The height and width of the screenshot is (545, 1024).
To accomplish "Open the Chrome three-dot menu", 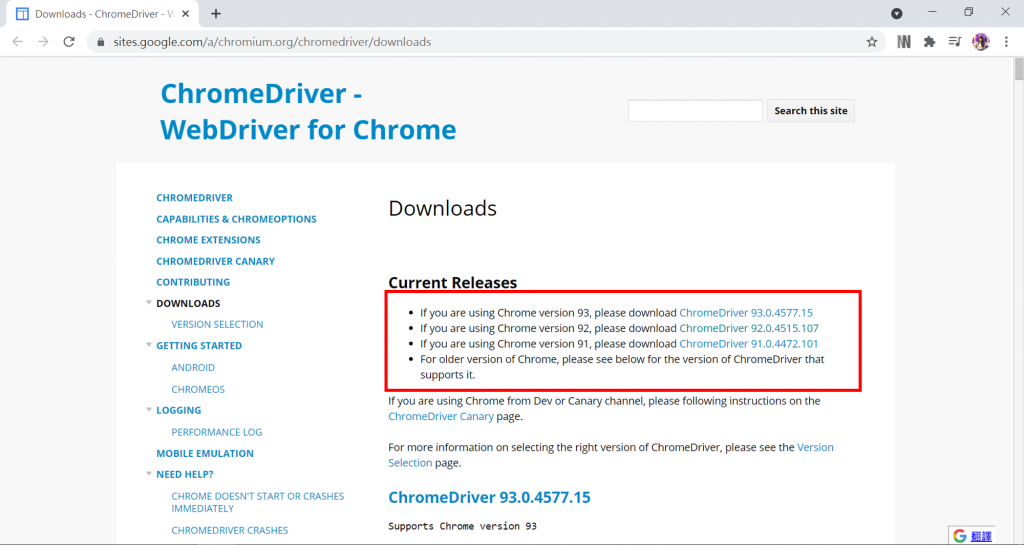I will pos(1006,42).
